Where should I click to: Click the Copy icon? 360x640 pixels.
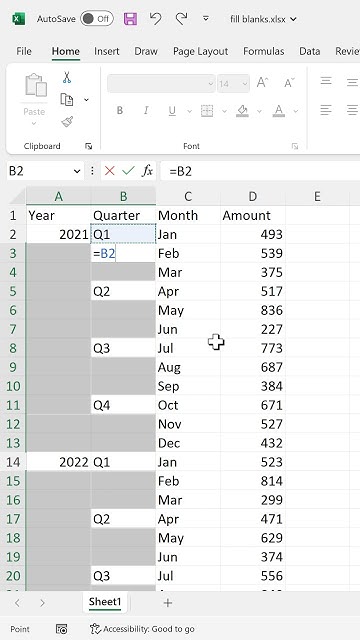click(x=67, y=99)
